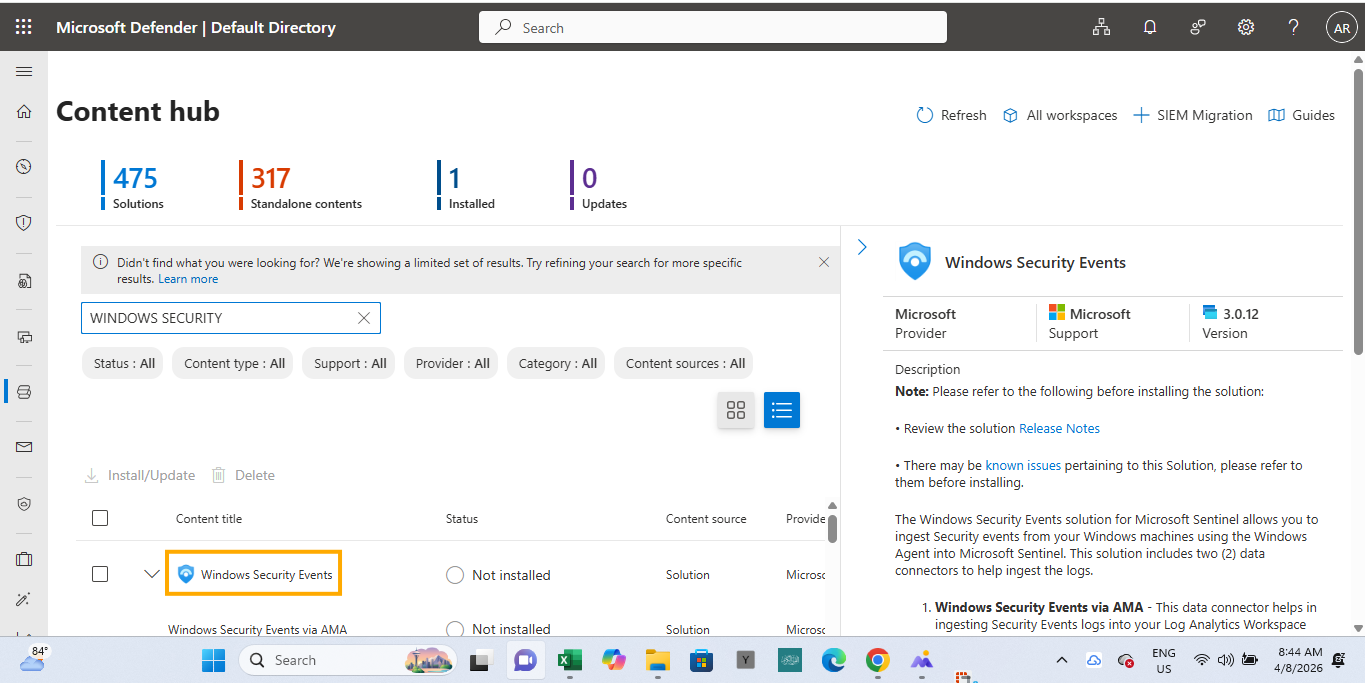Open the Provider : All filter
The width and height of the screenshot is (1365, 683).
click(x=452, y=363)
